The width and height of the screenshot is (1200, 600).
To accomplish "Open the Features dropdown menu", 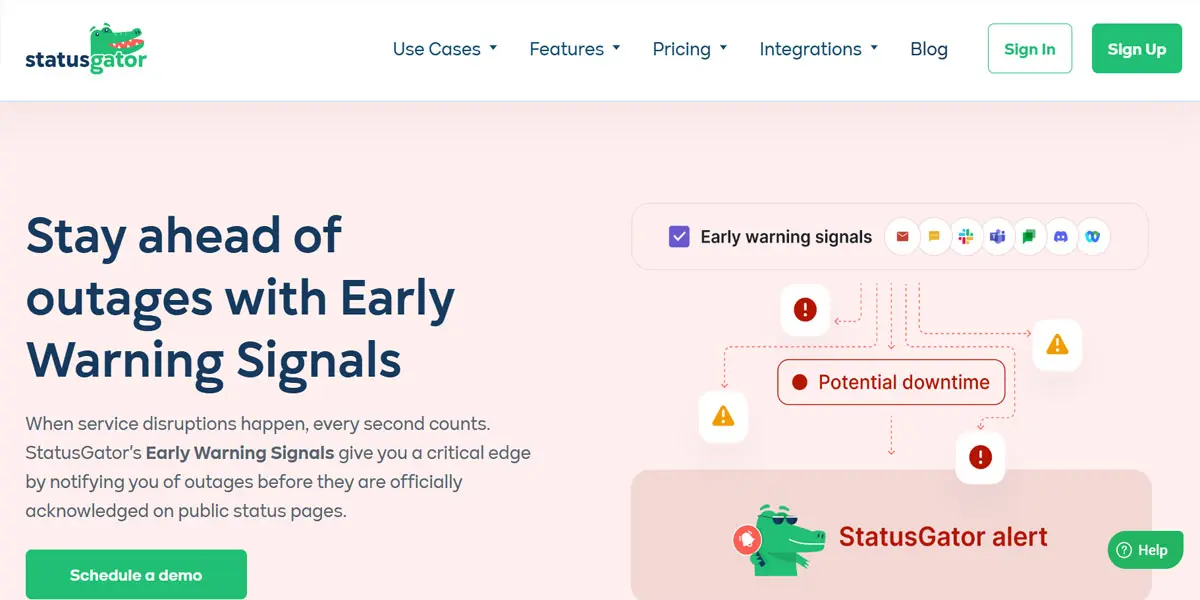I will [x=575, y=49].
